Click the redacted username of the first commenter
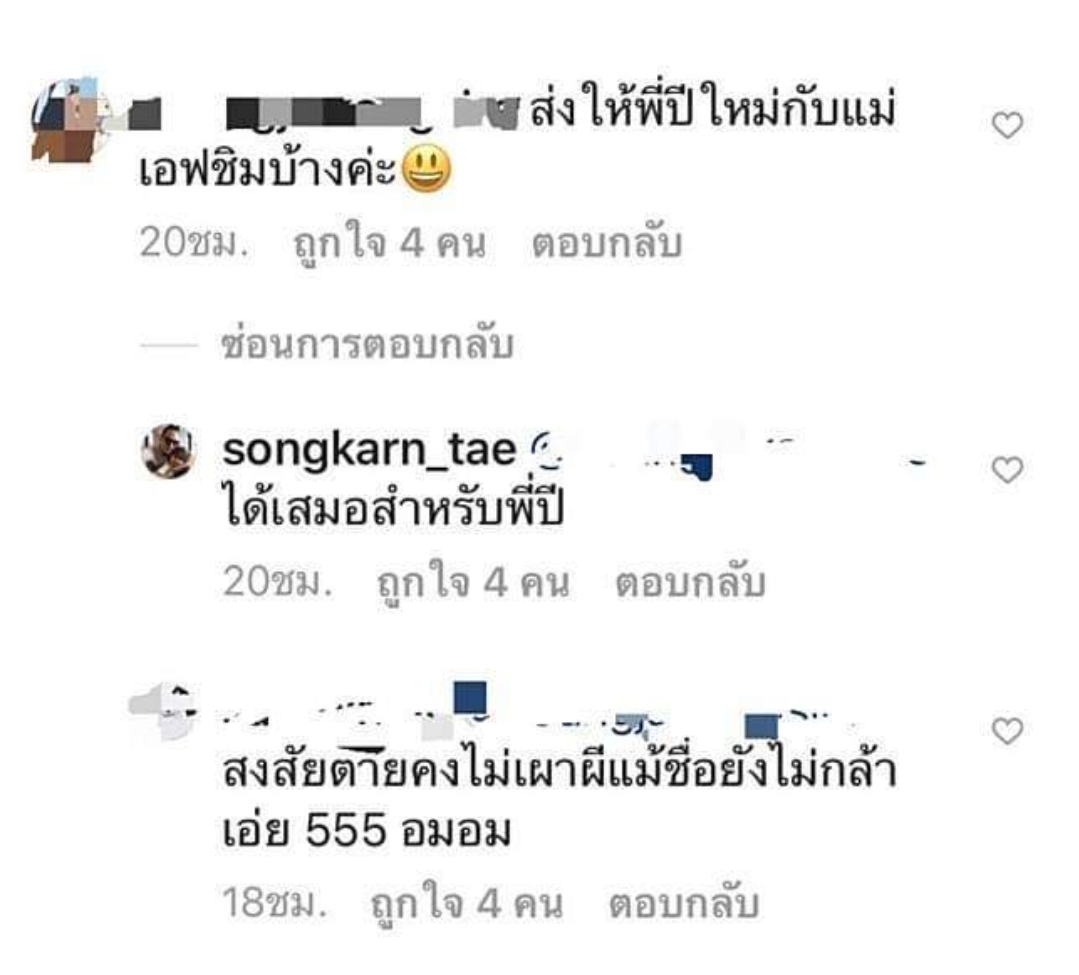The width and height of the screenshot is (1079, 975). 323,112
